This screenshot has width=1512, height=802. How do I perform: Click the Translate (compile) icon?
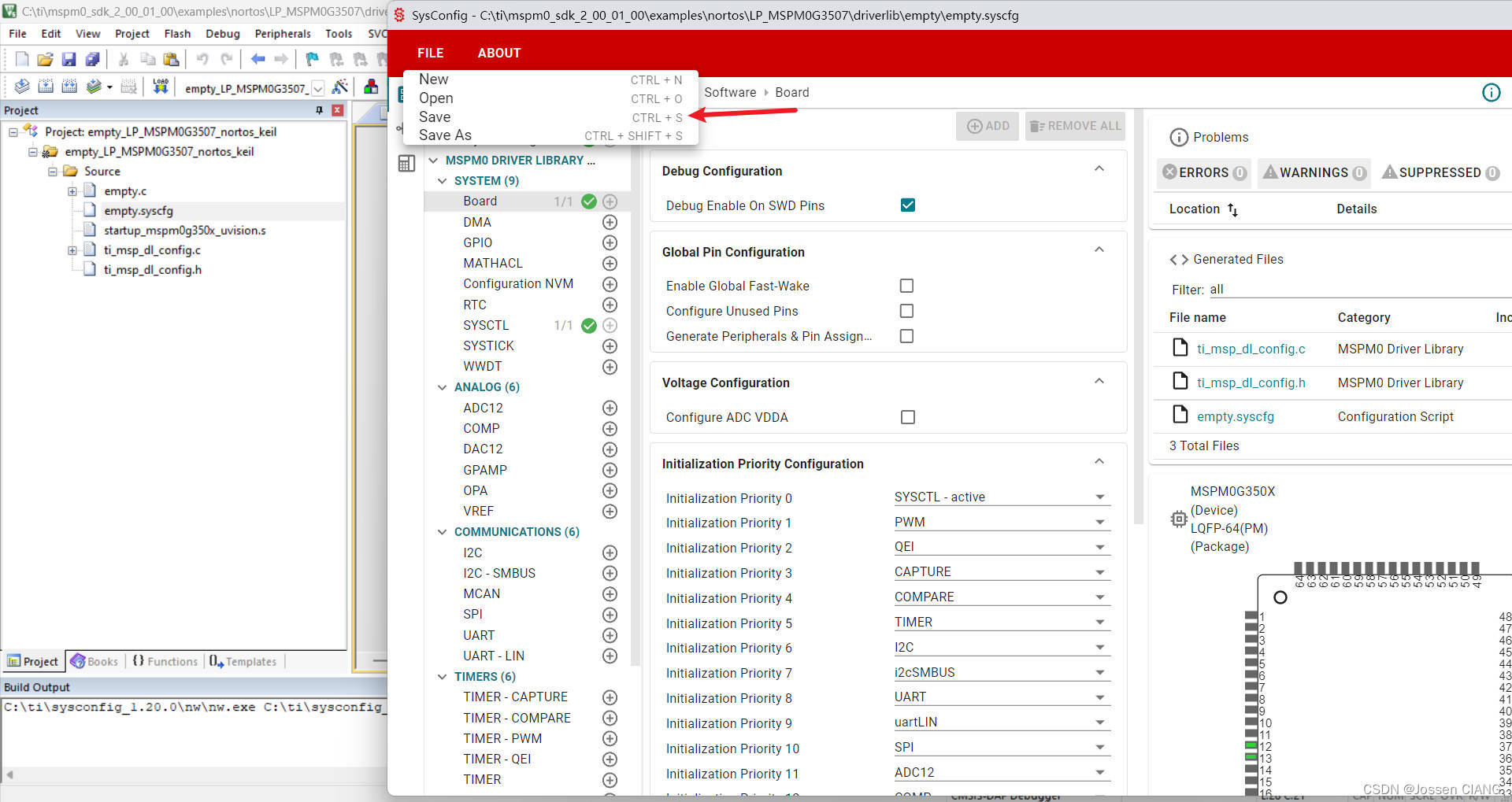click(x=22, y=87)
